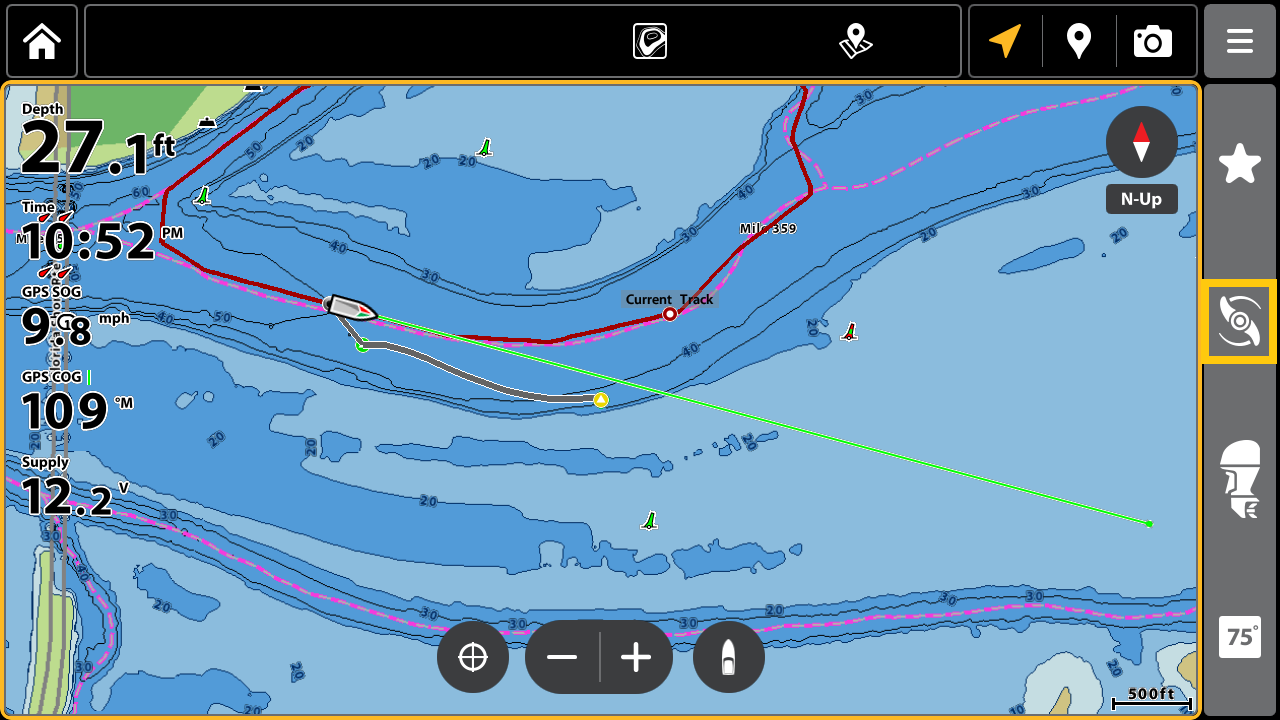
Task: Mark a waypoint with the pin icon
Action: (x=1078, y=41)
